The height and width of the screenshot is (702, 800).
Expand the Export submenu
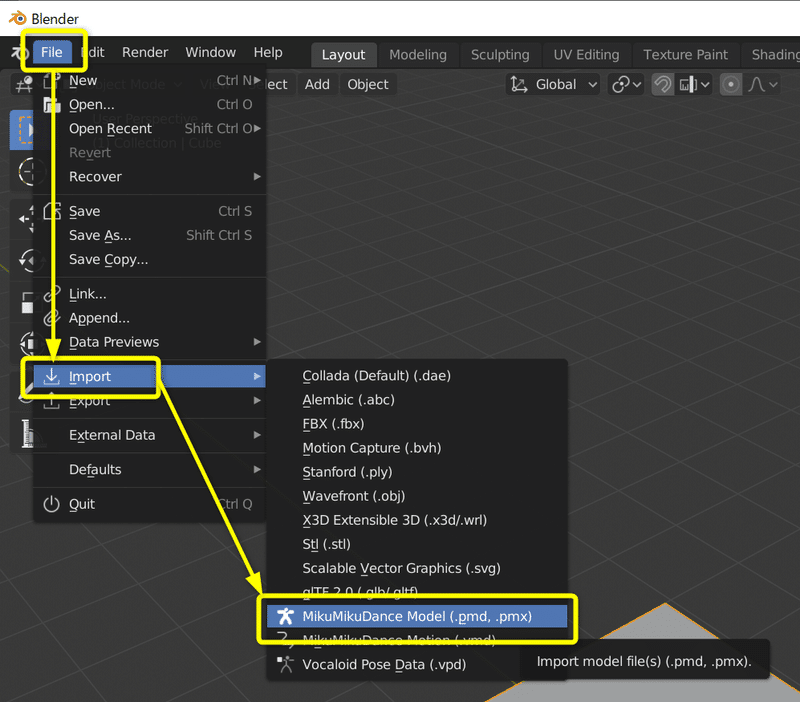(150, 401)
